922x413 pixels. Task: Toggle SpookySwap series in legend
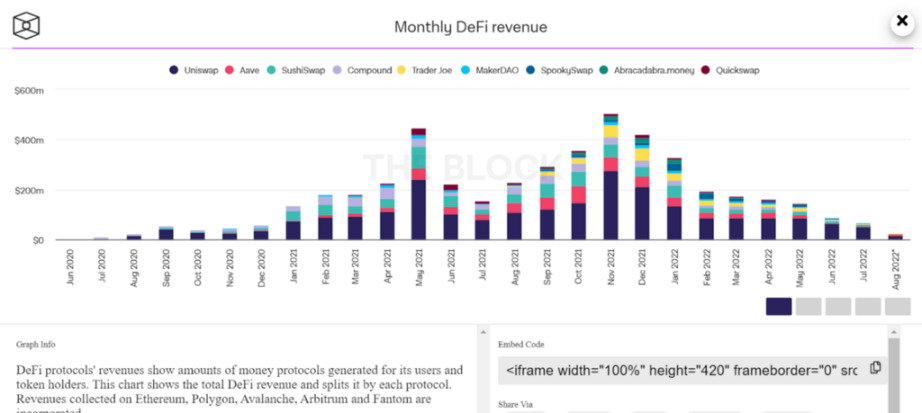[x=560, y=71]
